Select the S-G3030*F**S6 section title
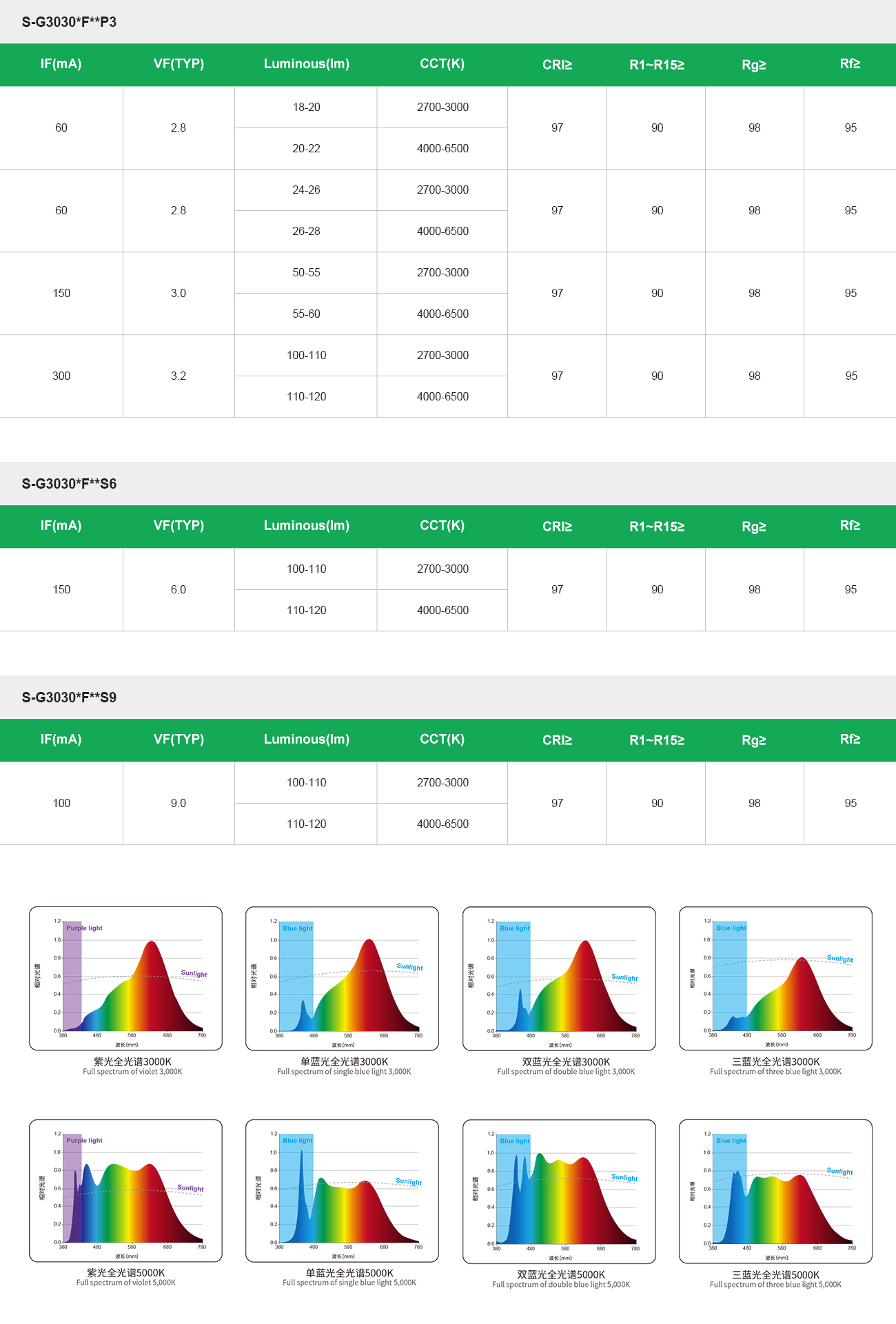The width and height of the screenshot is (896, 1324). [69, 484]
